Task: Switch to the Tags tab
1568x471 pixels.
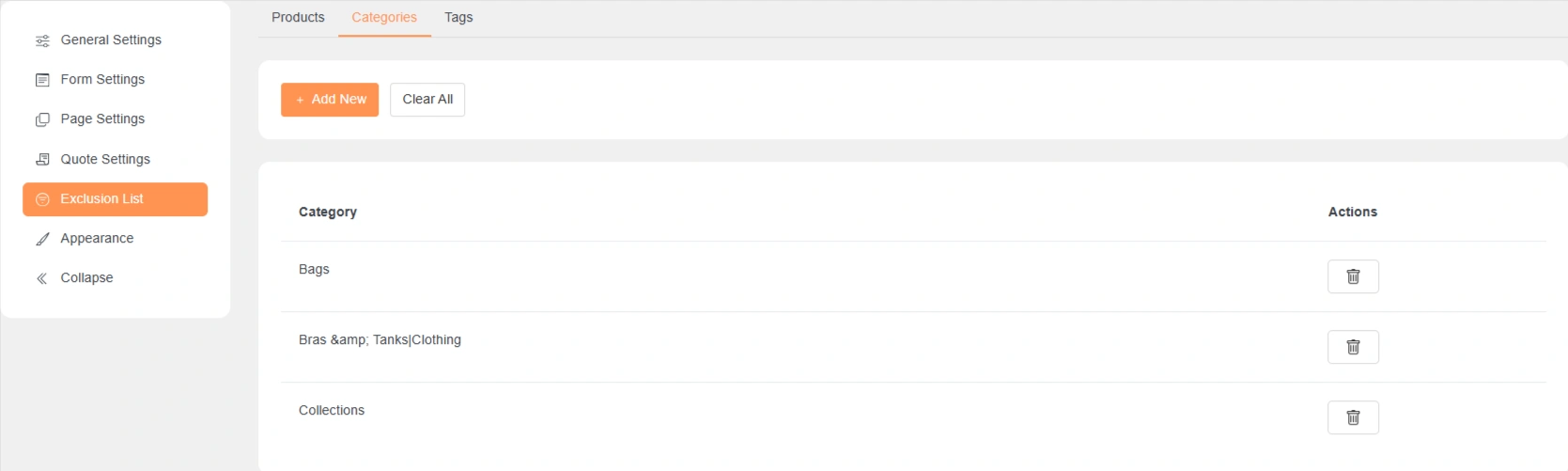Action: 458,18
